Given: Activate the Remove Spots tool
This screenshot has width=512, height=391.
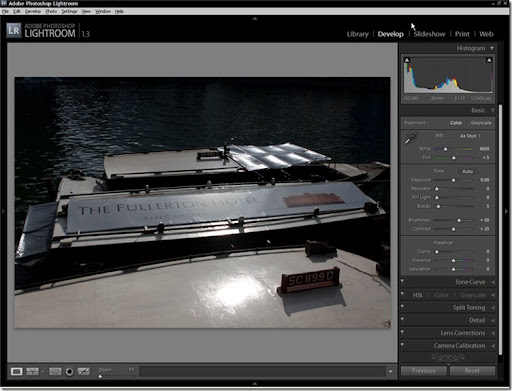Looking at the screenshot, I should (84, 371).
